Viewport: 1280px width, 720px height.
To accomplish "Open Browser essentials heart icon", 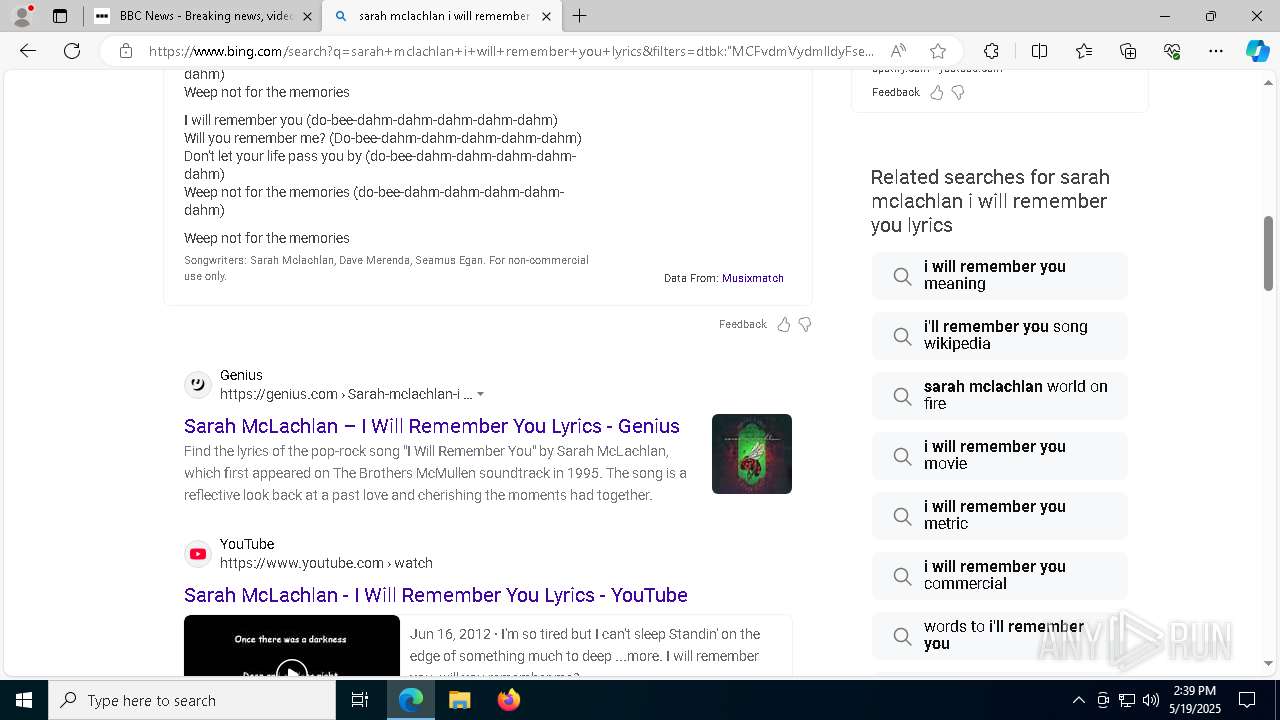I will point(1172,51).
